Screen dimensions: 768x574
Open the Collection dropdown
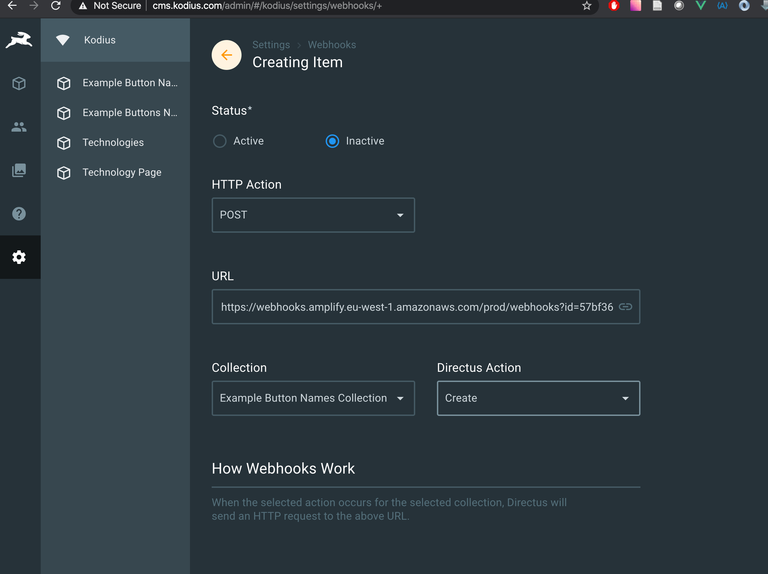pos(313,398)
